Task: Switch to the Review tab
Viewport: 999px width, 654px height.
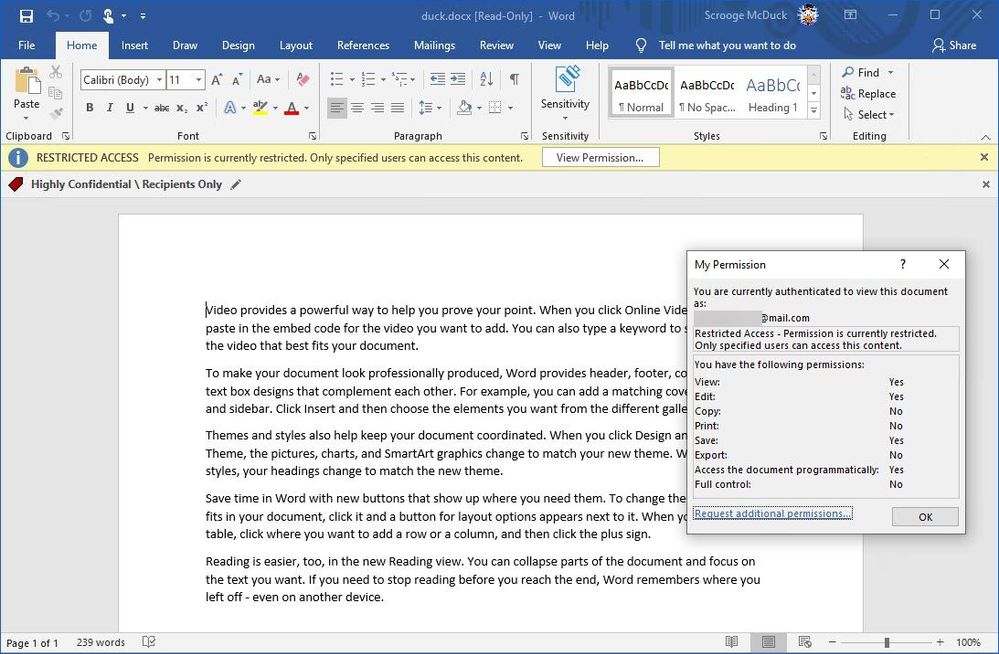Action: [496, 45]
